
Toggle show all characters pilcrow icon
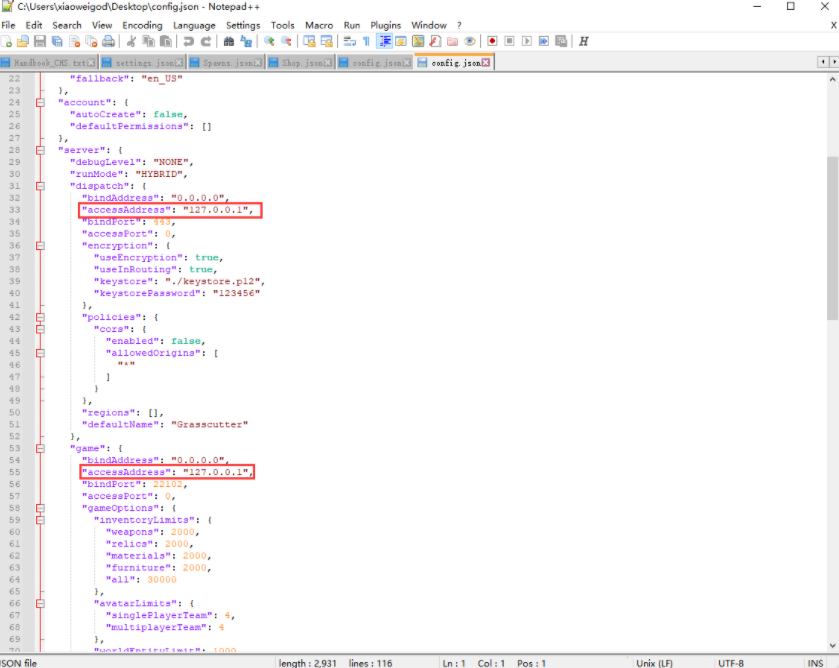[367, 41]
